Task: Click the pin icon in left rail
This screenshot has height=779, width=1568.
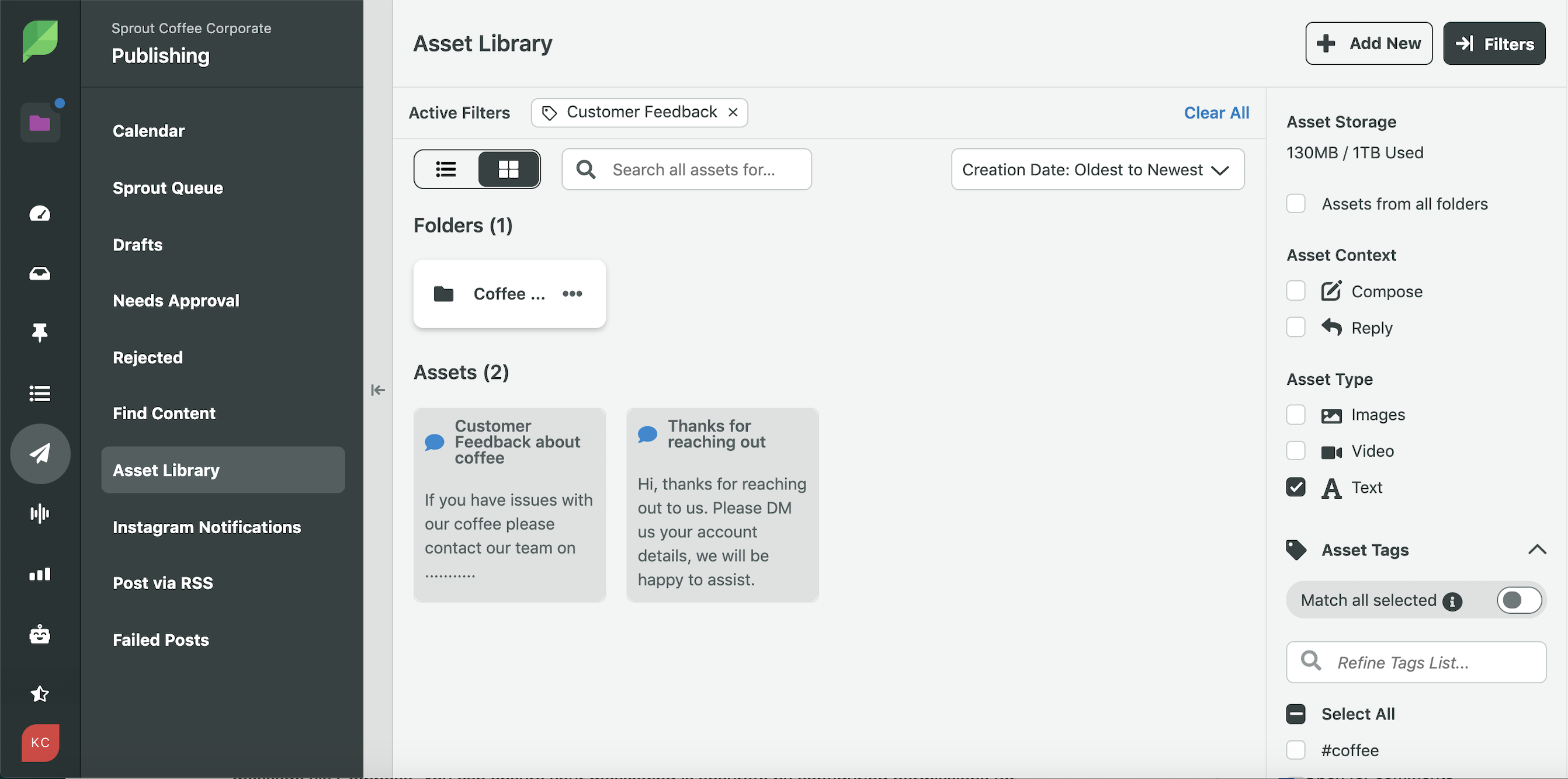Action: (x=40, y=332)
